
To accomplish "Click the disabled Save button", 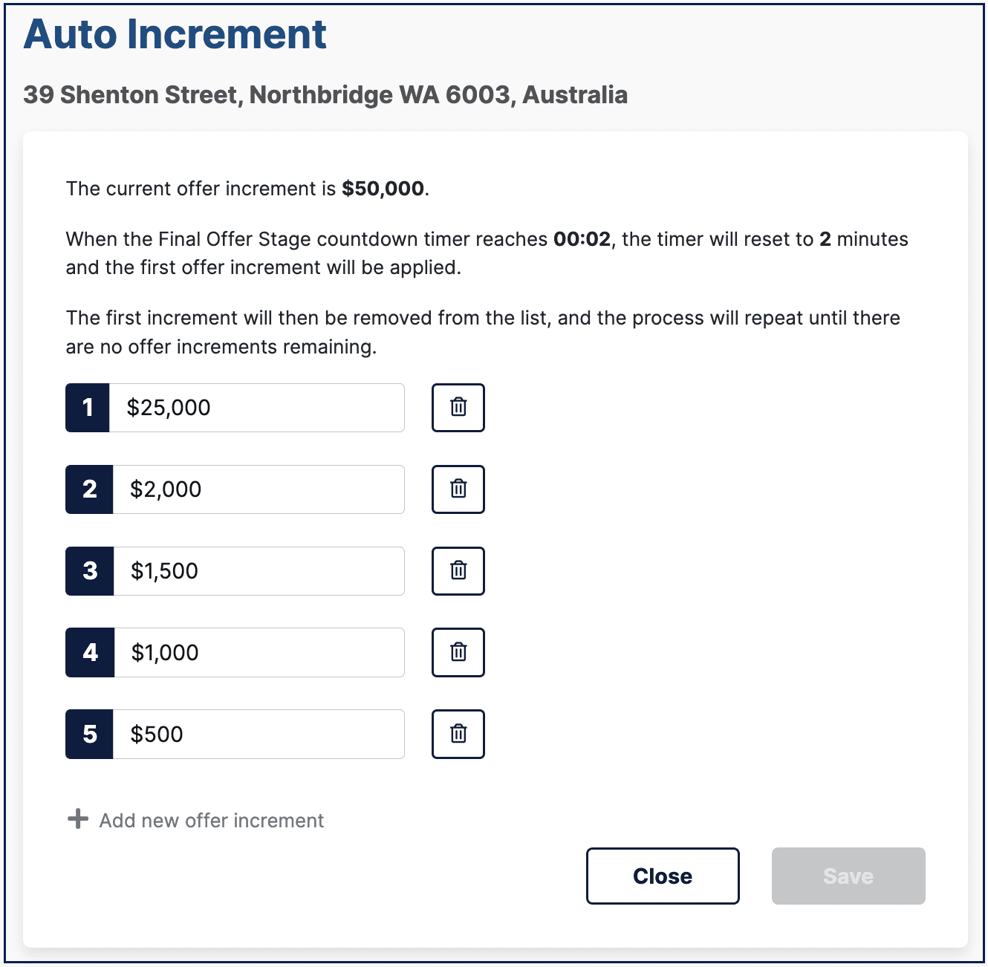I will (847, 875).
